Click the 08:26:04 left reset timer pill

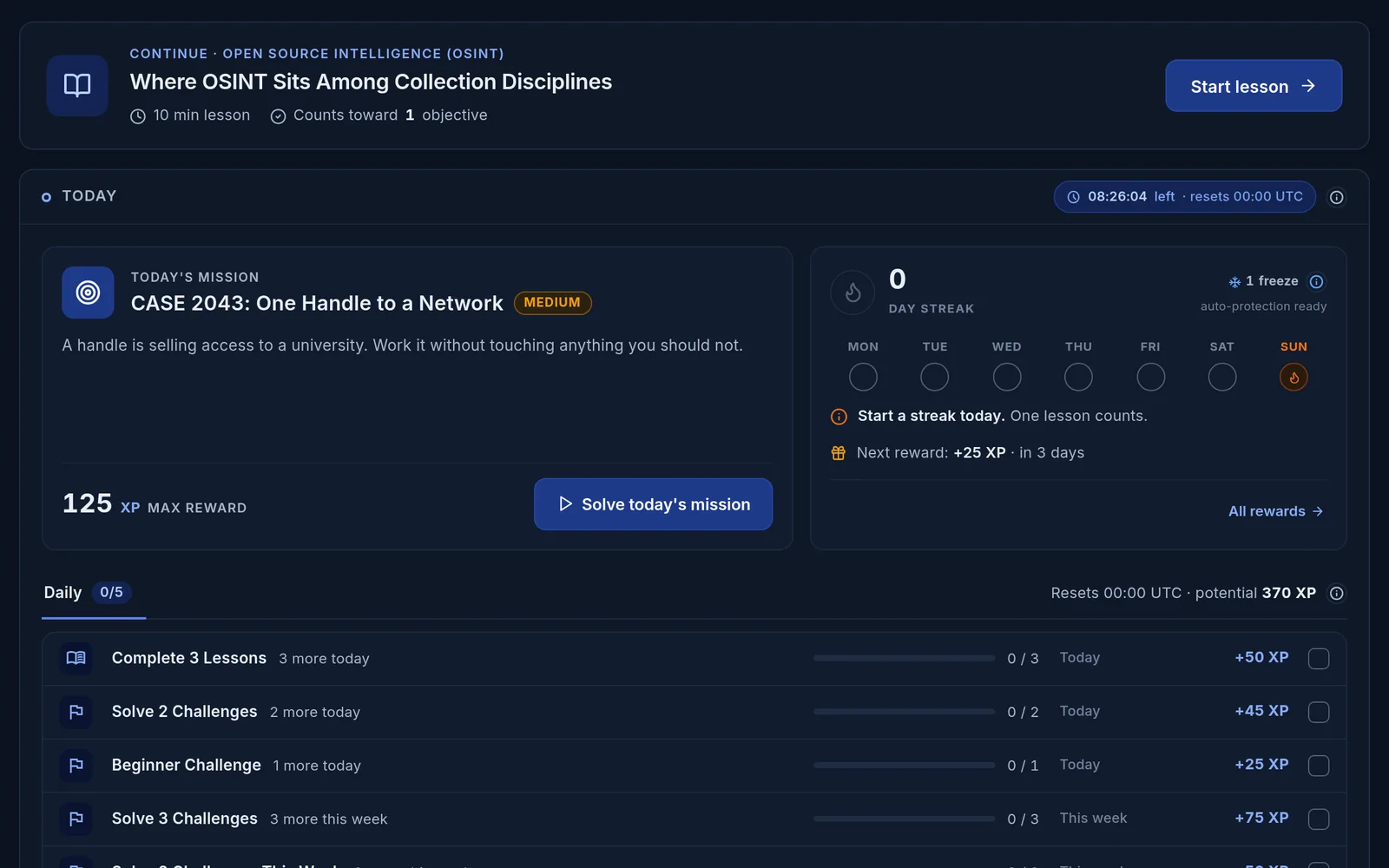point(1184,197)
